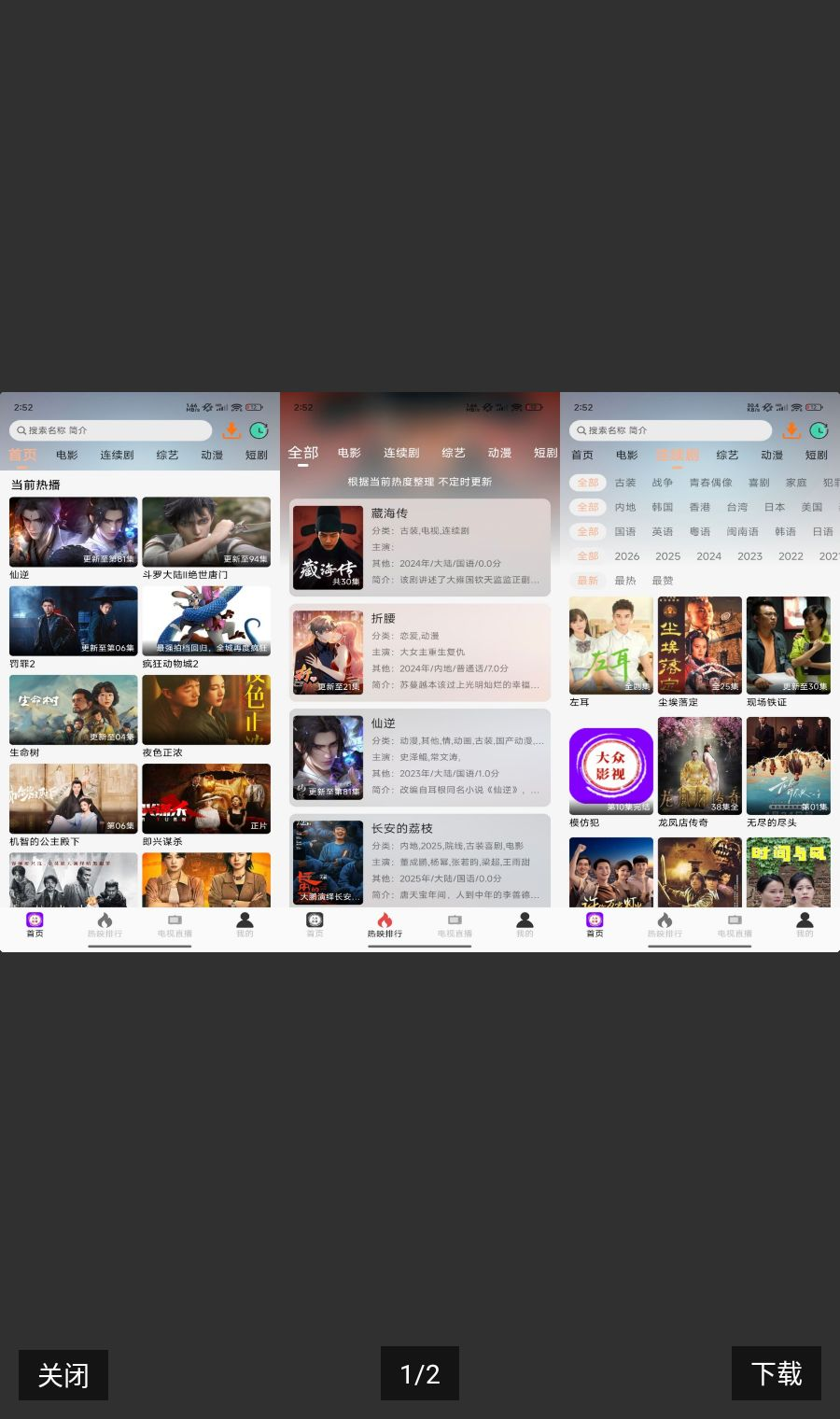Screen dimensions: 840x1419
Task: Close the image viewer with 关闭
Action: tap(63, 1374)
